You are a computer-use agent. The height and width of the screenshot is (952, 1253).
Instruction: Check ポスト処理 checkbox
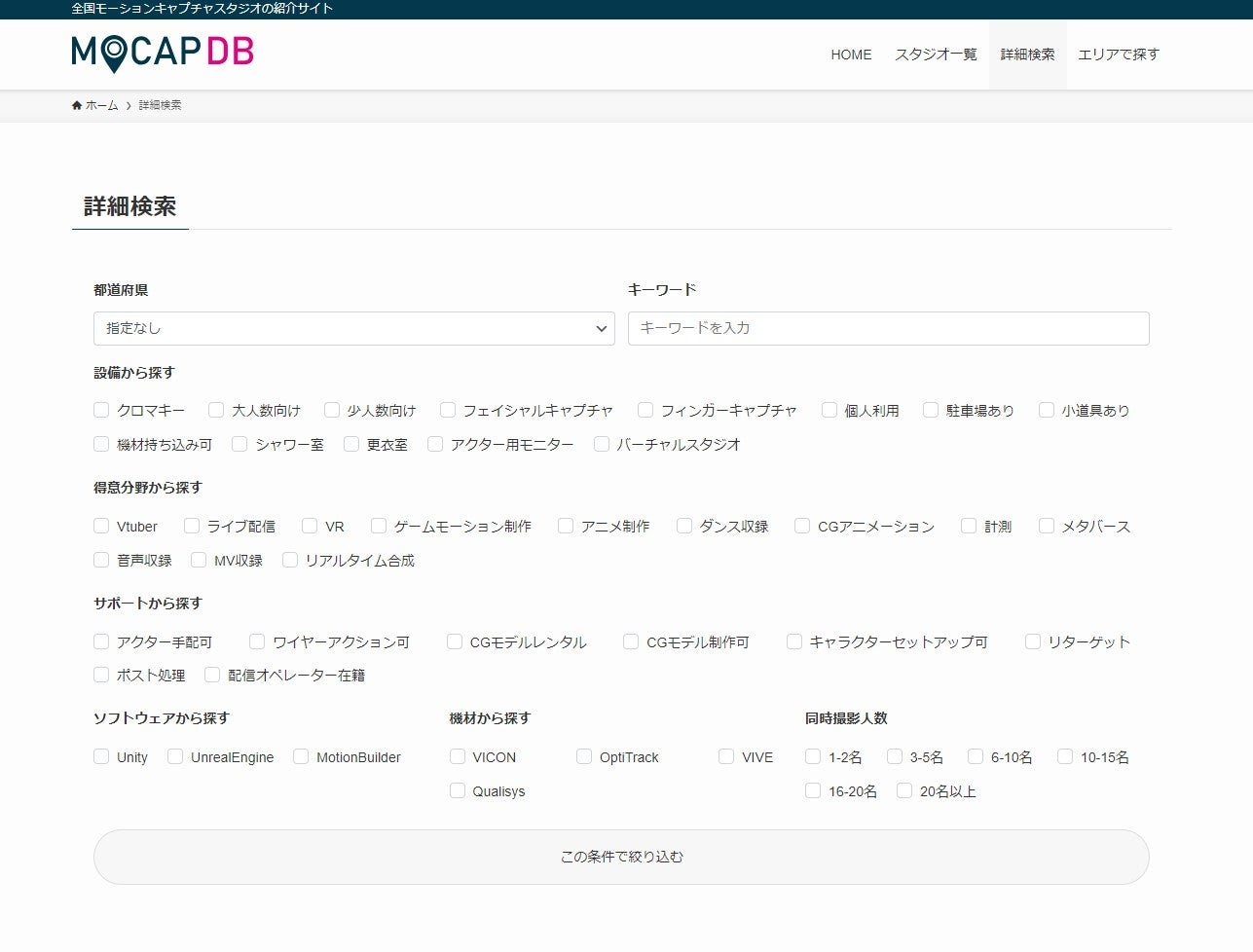click(x=101, y=675)
